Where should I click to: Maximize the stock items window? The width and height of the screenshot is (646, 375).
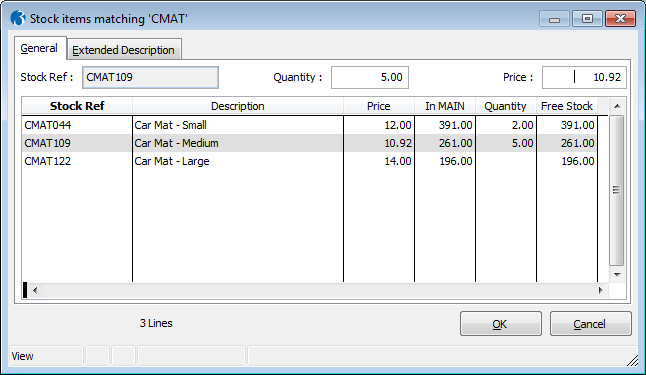coord(587,19)
